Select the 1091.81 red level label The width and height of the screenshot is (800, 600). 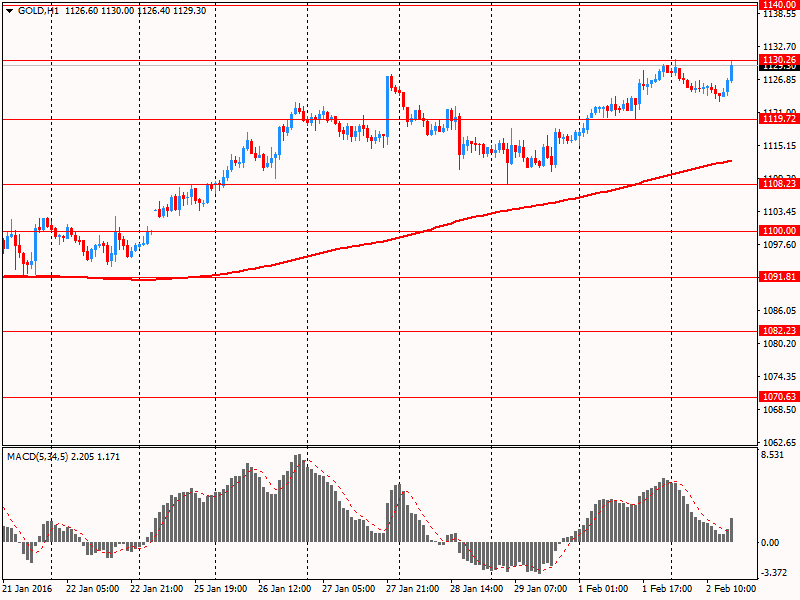tap(779, 277)
